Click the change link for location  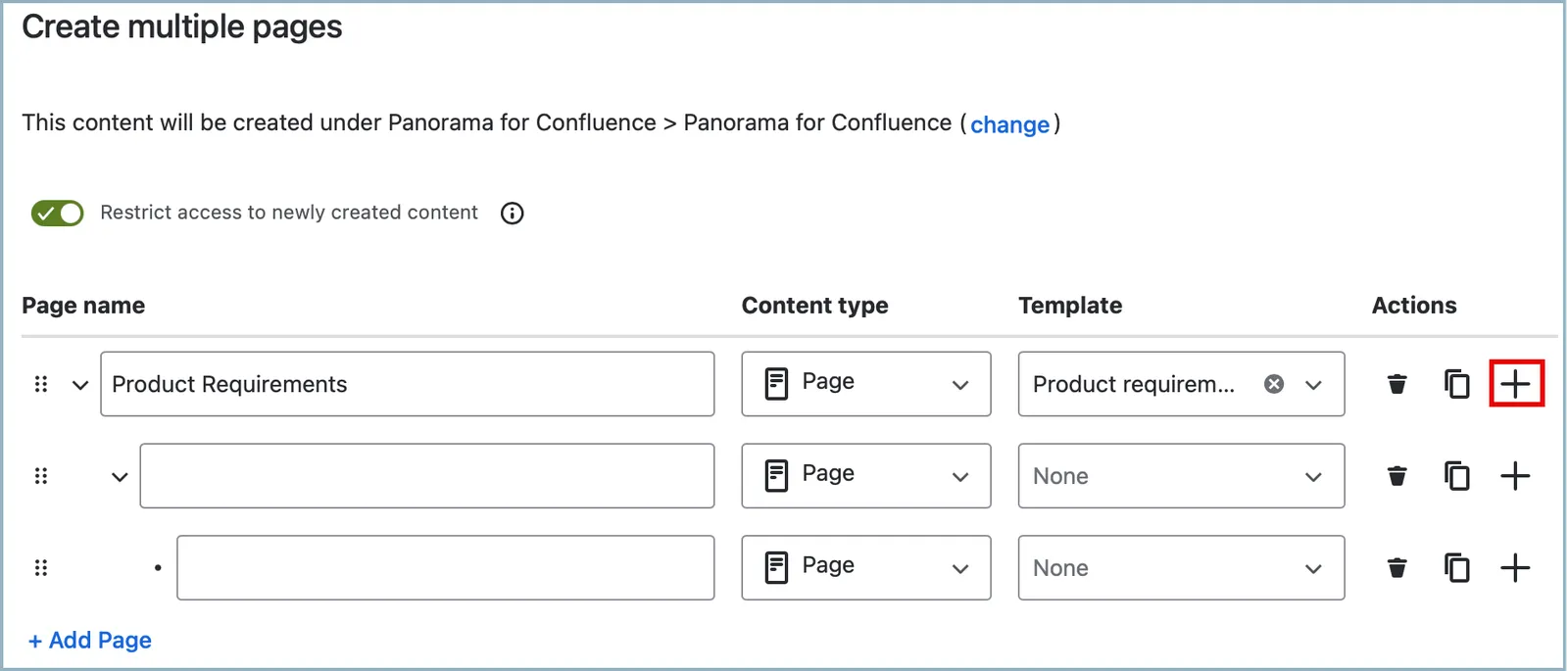pyautogui.click(x=1009, y=124)
